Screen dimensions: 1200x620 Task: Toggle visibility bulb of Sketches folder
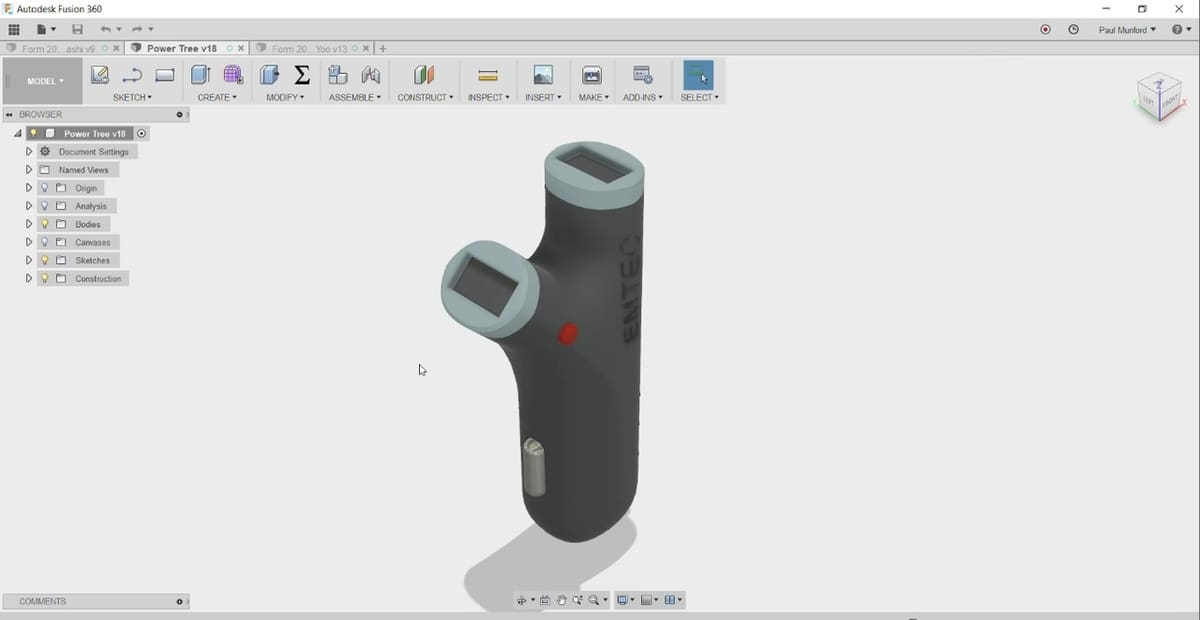(x=45, y=260)
